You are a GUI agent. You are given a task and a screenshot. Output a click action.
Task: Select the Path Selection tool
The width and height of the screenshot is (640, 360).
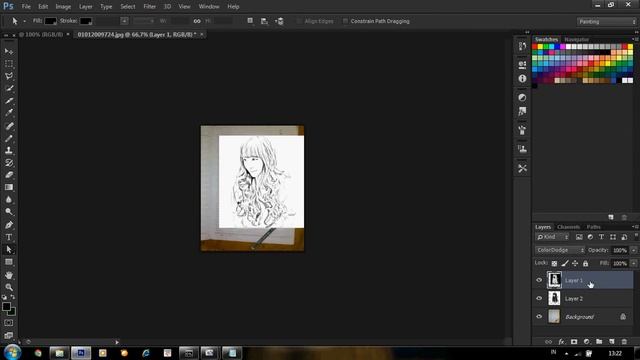tap(9, 249)
